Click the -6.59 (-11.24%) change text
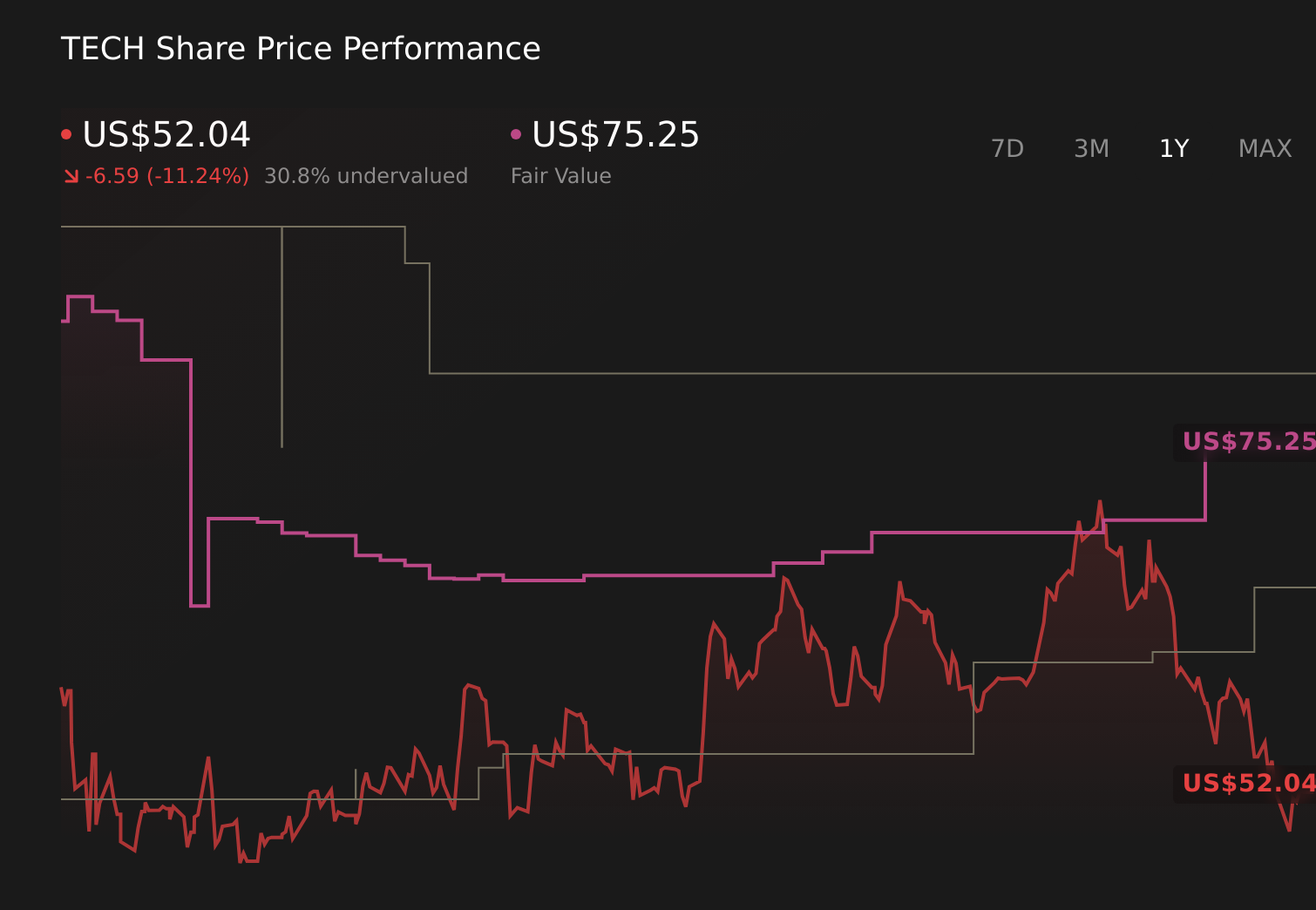The height and width of the screenshot is (910, 1316). [x=166, y=175]
